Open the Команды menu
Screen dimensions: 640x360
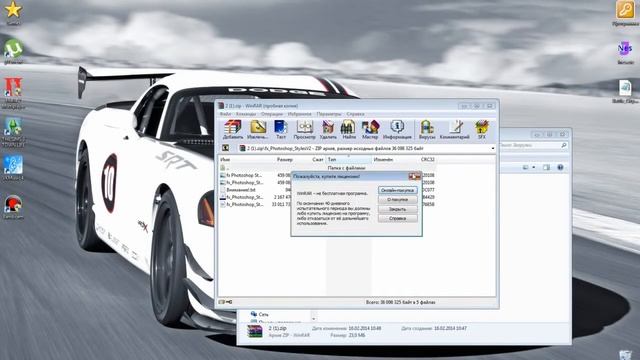246,114
